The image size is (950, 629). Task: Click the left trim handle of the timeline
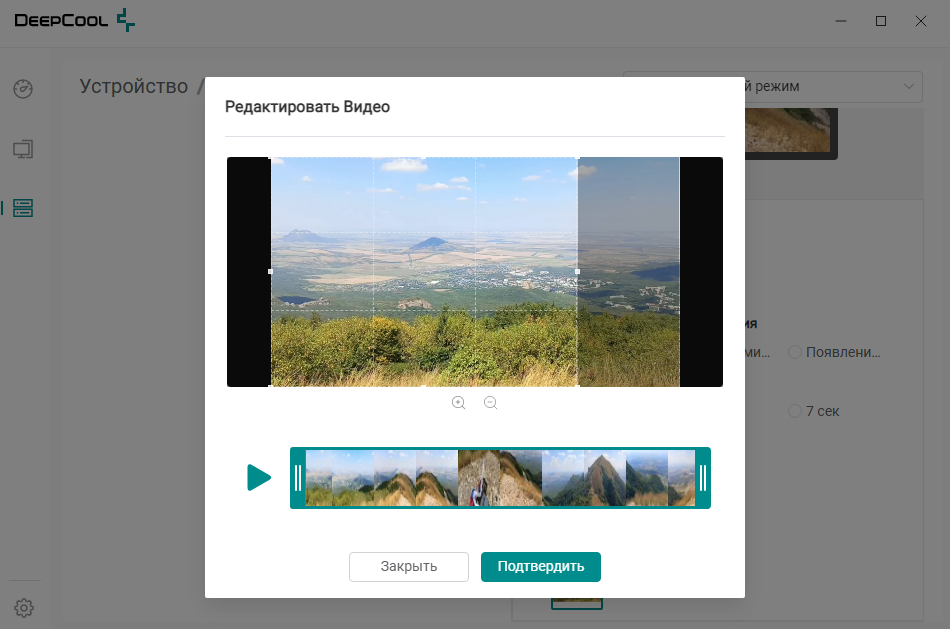point(297,478)
